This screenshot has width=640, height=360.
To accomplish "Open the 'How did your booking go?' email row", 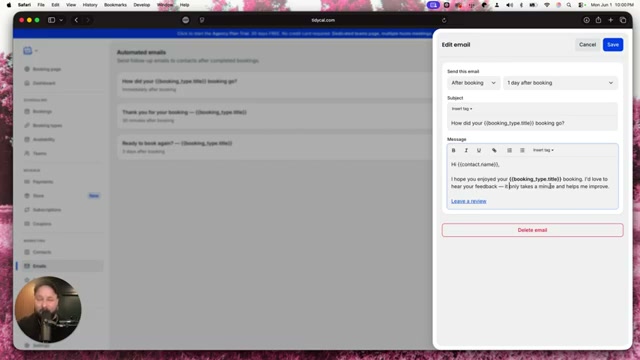I will (x=275, y=85).
